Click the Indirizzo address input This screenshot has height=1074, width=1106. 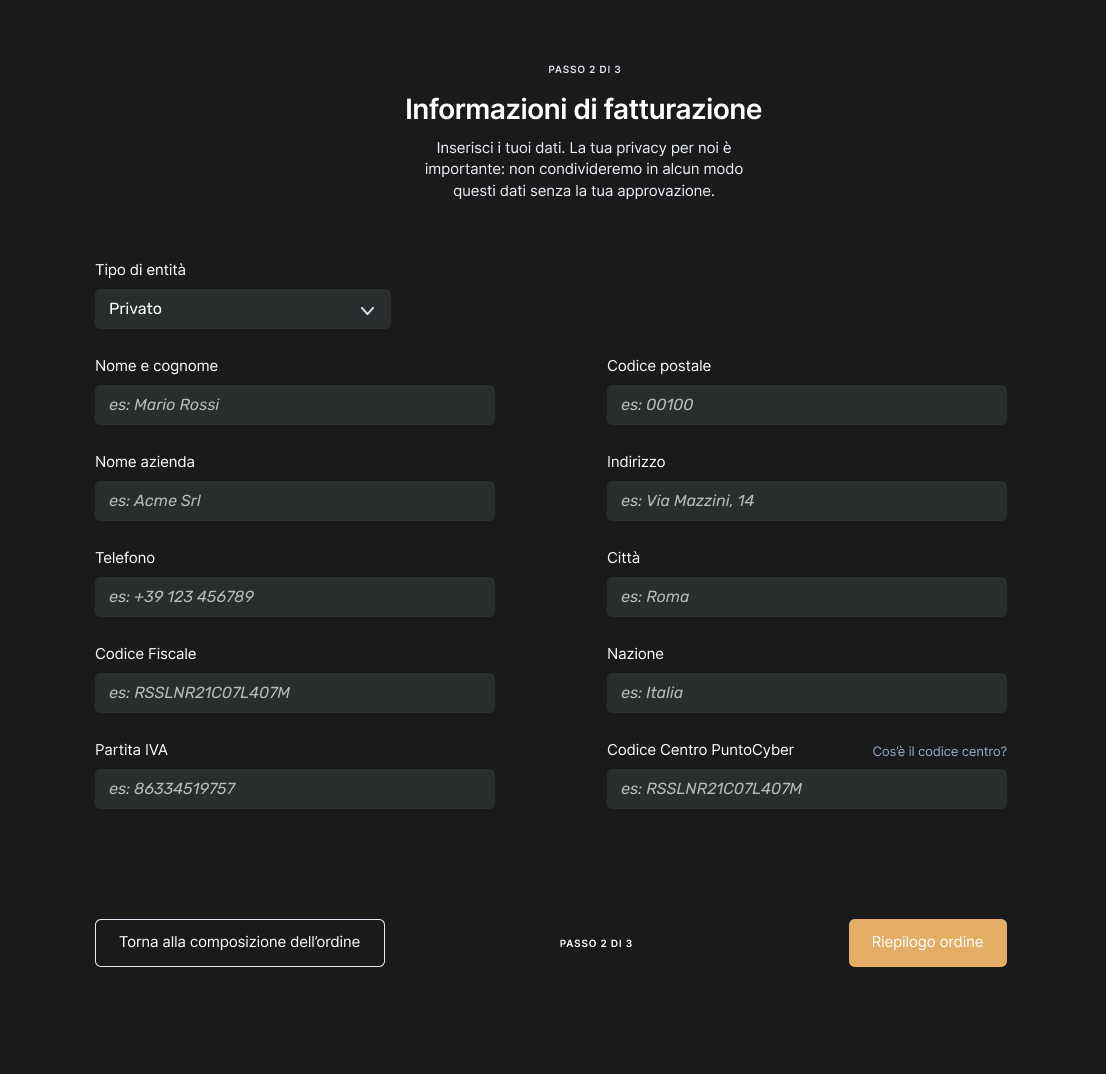point(806,501)
